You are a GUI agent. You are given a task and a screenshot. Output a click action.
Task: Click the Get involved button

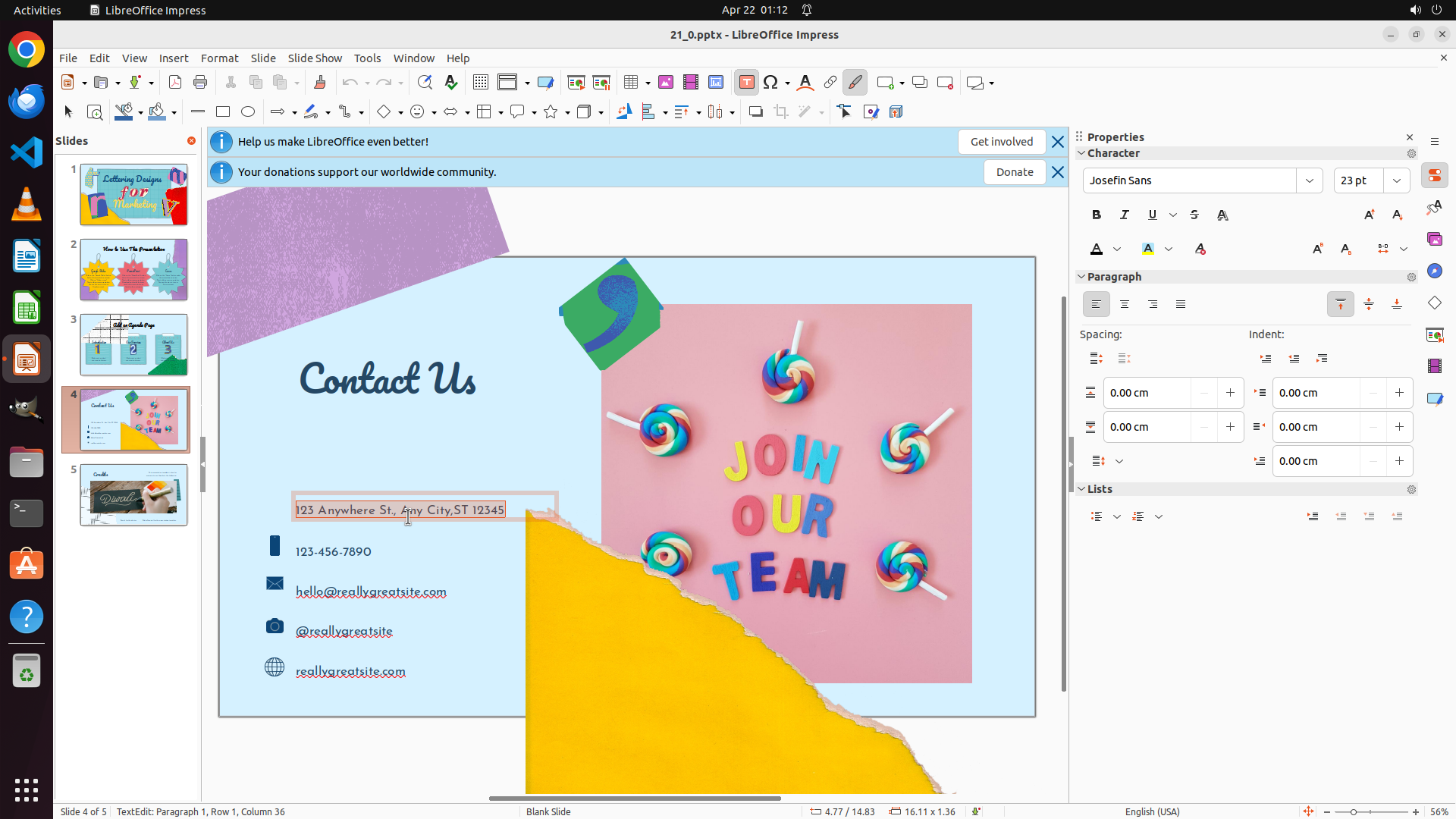tap(1001, 142)
